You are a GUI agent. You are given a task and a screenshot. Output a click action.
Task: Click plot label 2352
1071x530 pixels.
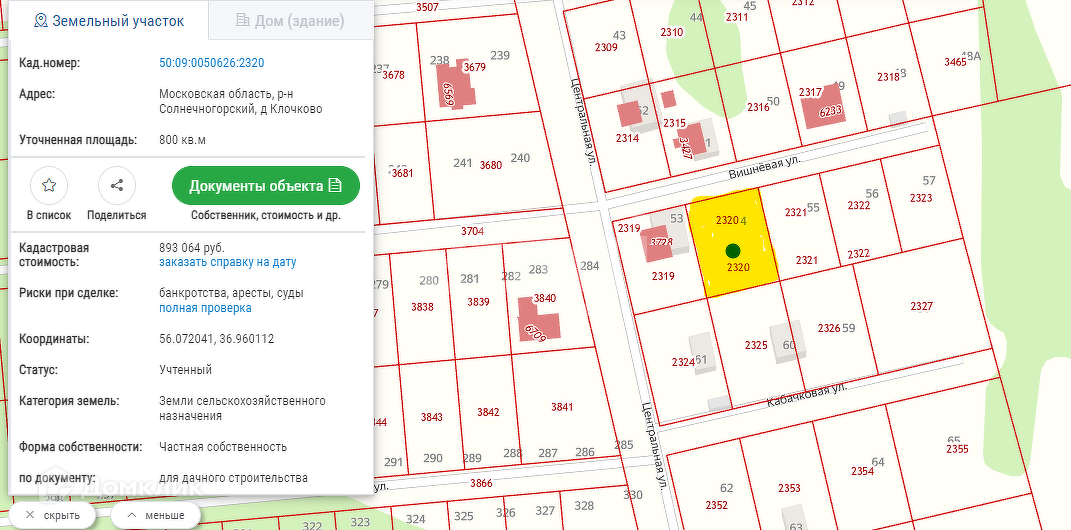(x=717, y=505)
